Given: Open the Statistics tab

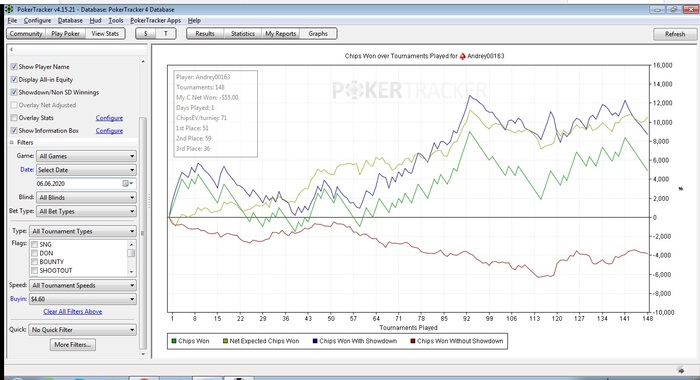Looking at the screenshot, I should click(x=243, y=33).
